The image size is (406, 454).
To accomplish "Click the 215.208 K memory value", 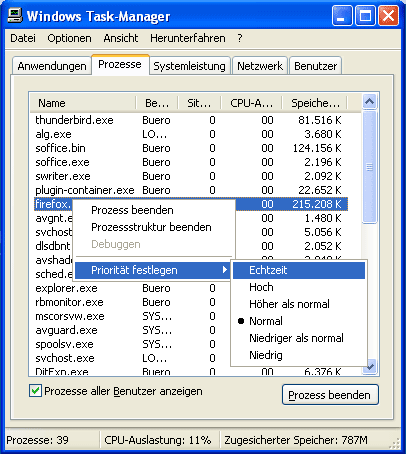I will 317,204.
